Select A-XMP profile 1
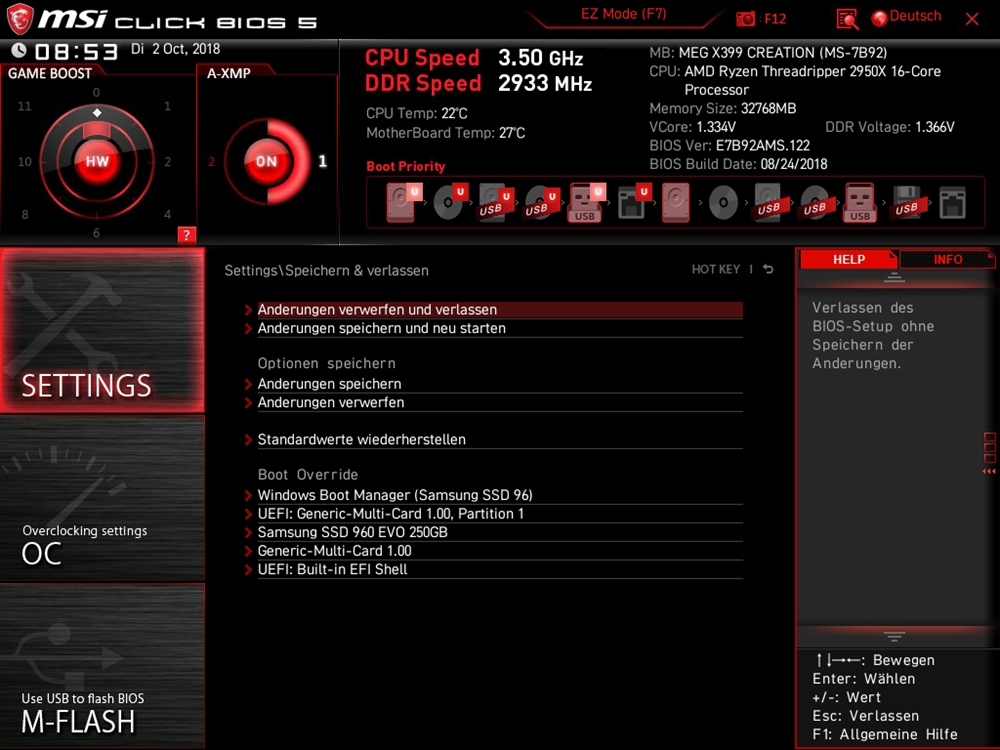This screenshot has width=1000, height=750. [323, 161]
